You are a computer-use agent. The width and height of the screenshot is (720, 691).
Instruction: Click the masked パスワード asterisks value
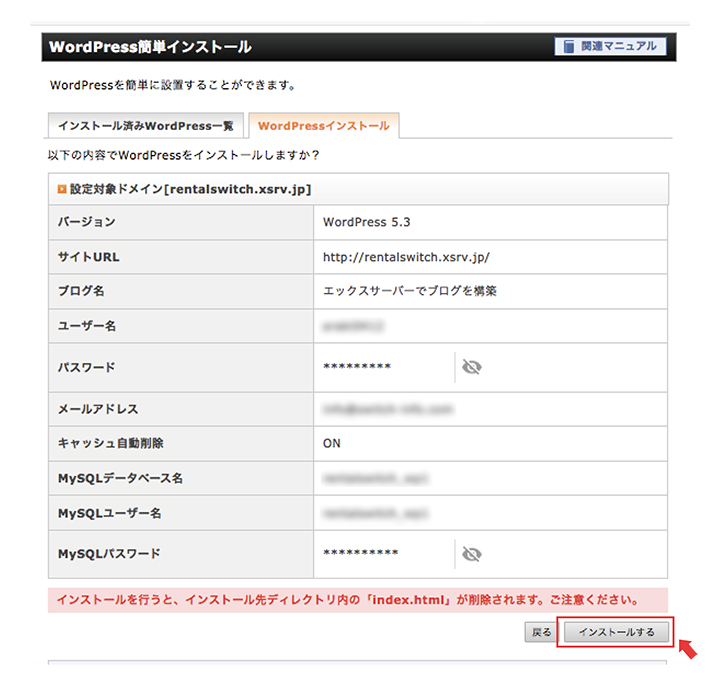point(357,367)
